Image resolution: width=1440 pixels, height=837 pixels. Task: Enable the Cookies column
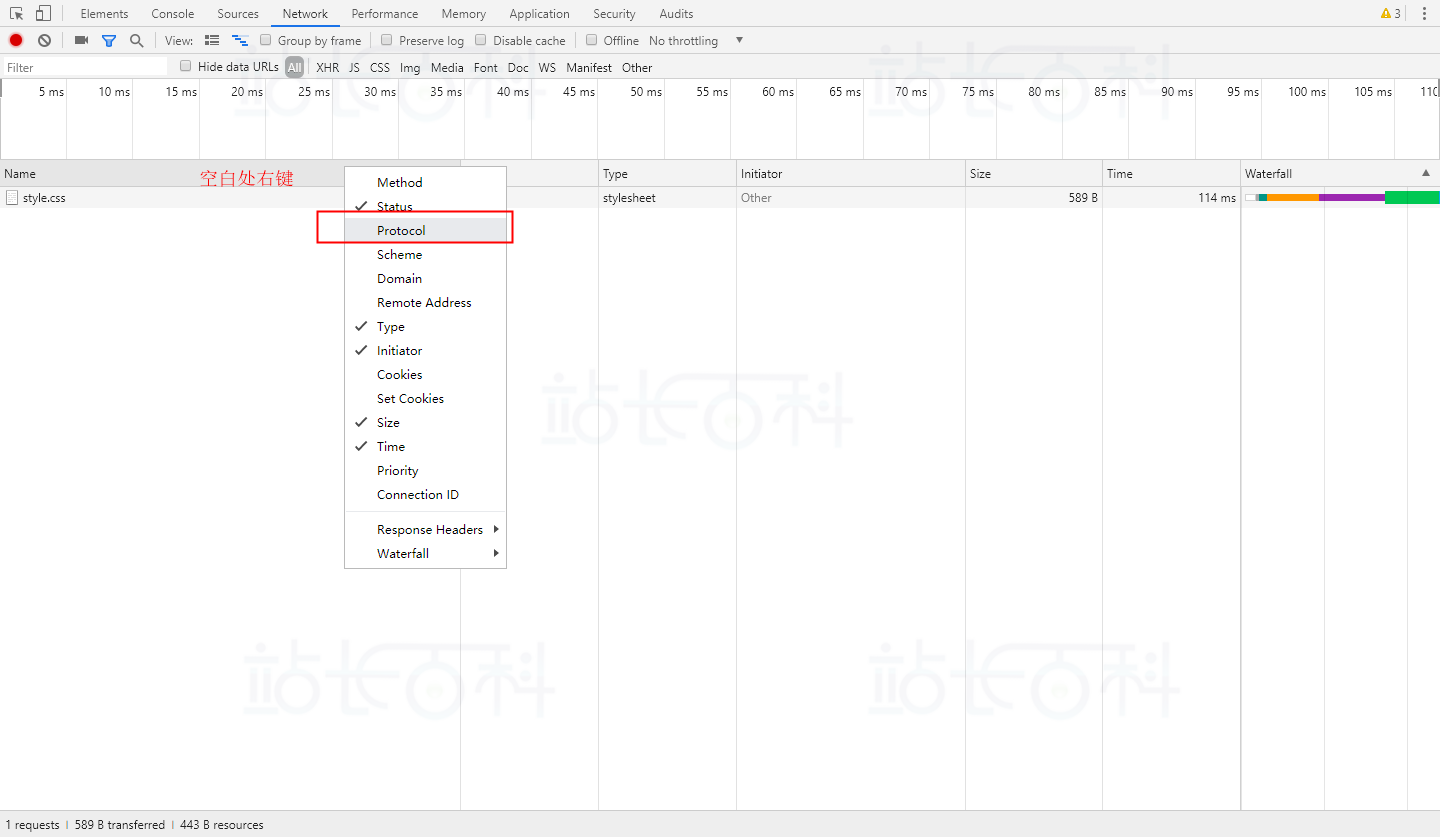click(425, 375)
